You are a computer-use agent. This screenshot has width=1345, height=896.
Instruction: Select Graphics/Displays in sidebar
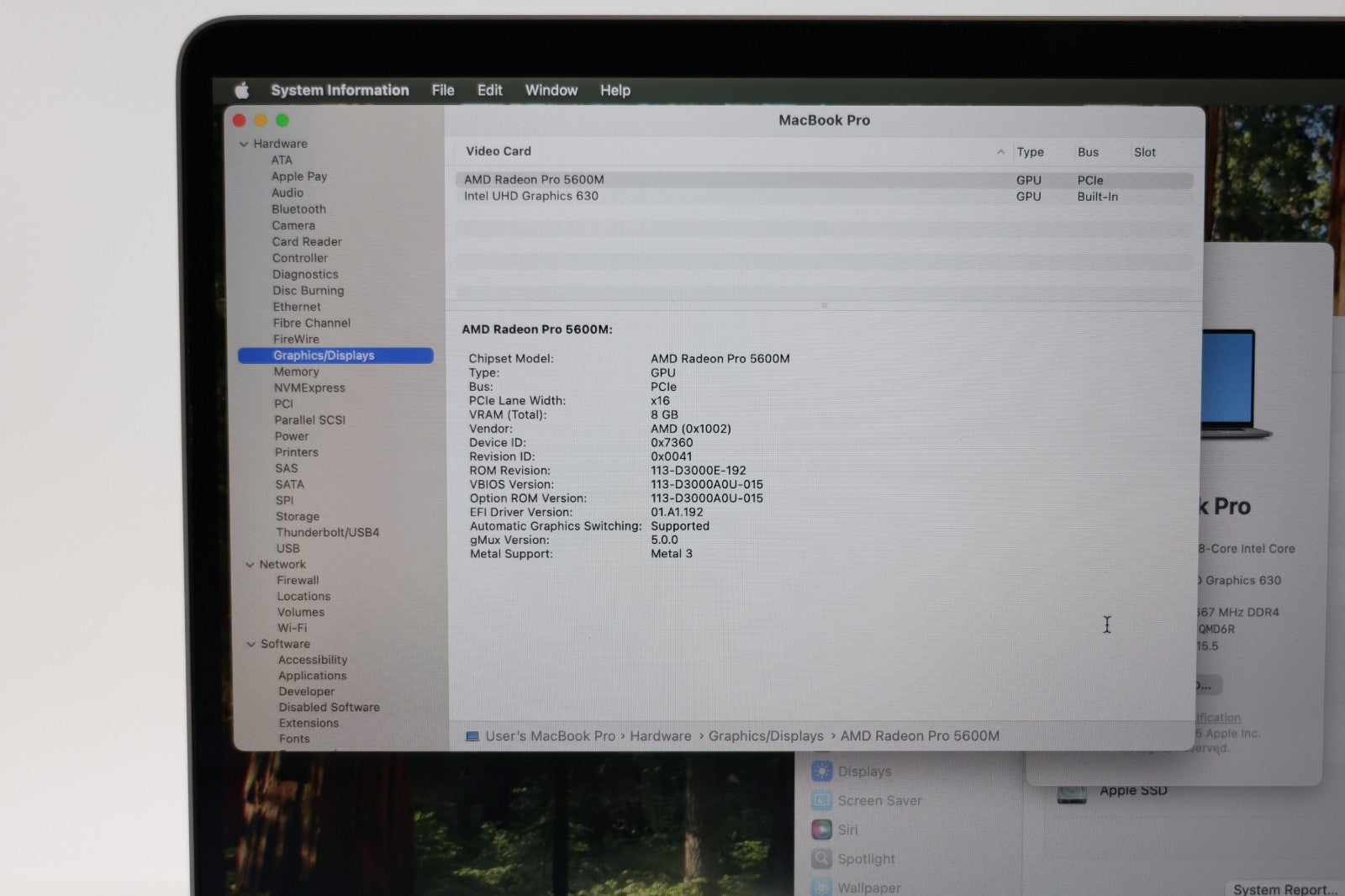coord(335,356)
